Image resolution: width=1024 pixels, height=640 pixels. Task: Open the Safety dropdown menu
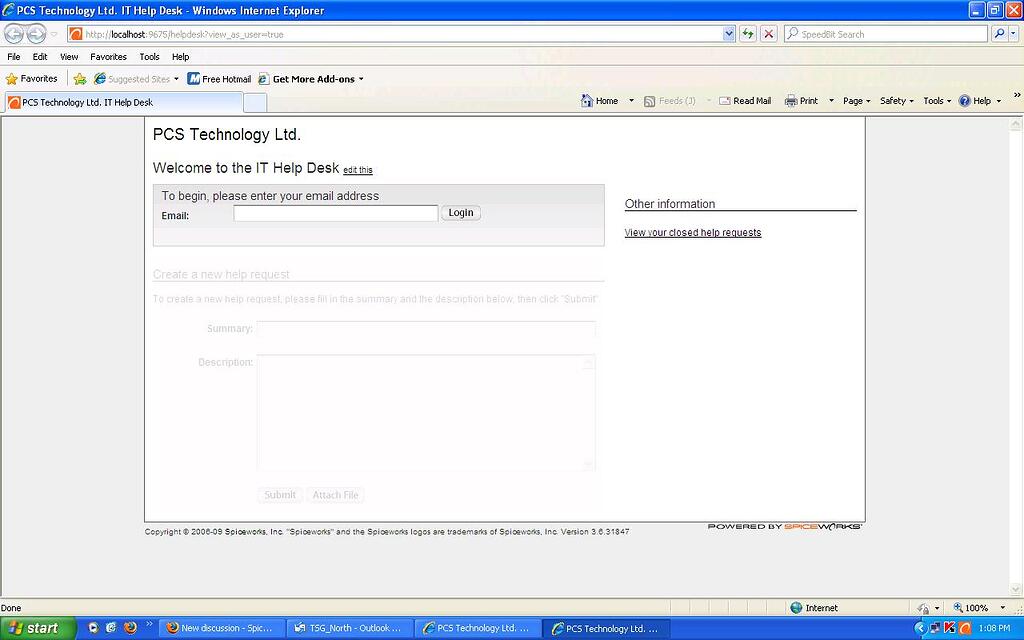pos(894,100)
